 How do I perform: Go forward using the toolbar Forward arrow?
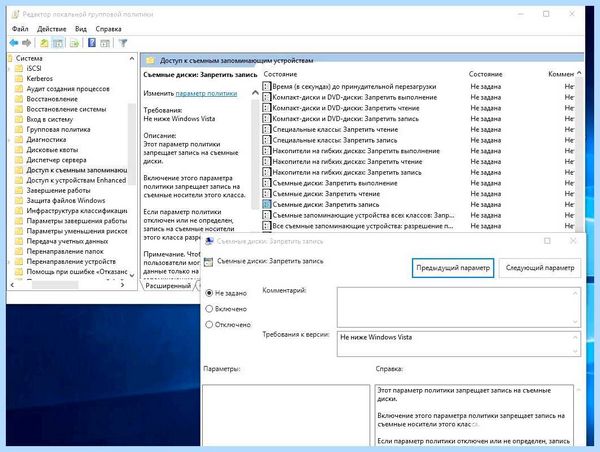(26, 43)
